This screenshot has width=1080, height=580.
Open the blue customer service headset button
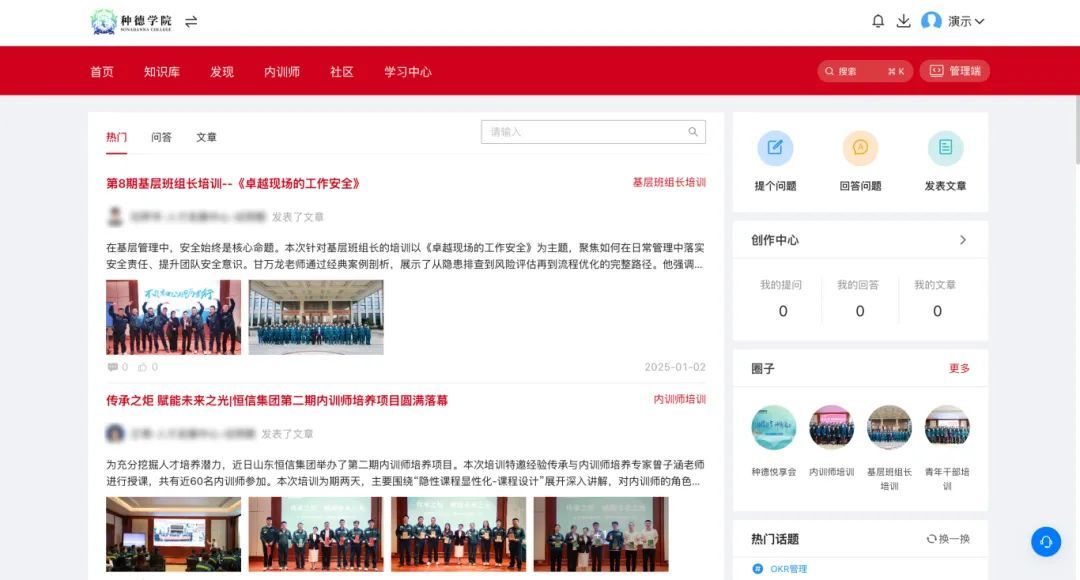point(1046,542)
